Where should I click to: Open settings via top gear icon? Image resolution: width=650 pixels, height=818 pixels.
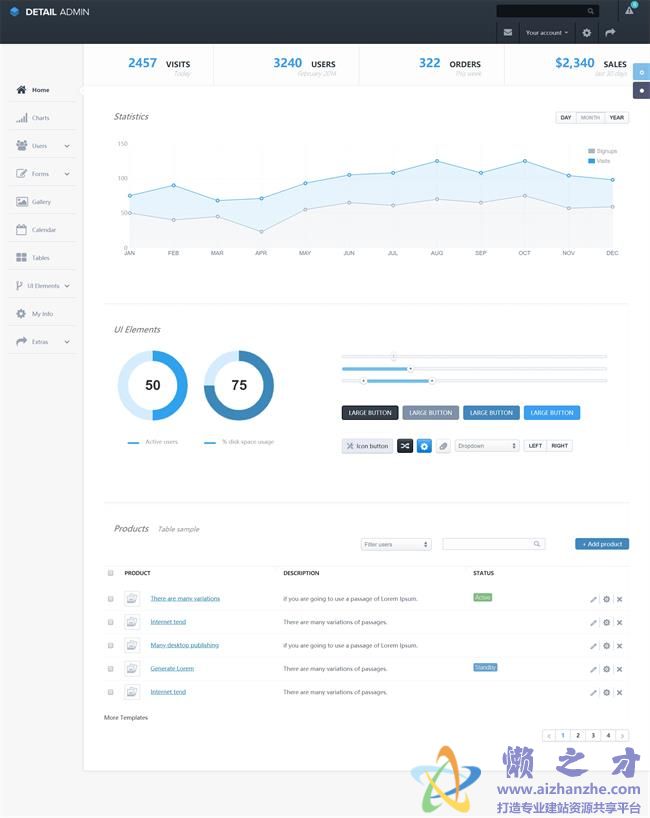click(587, 32)
